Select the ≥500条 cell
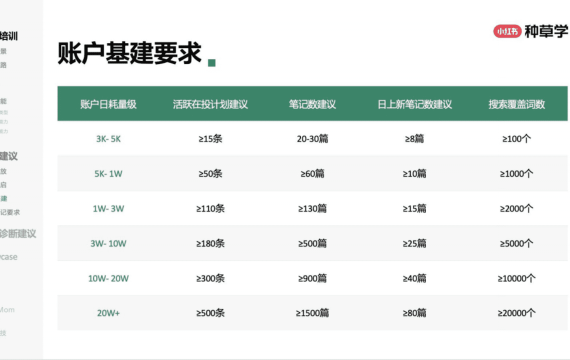570x360 pixels. click(210, 313)
